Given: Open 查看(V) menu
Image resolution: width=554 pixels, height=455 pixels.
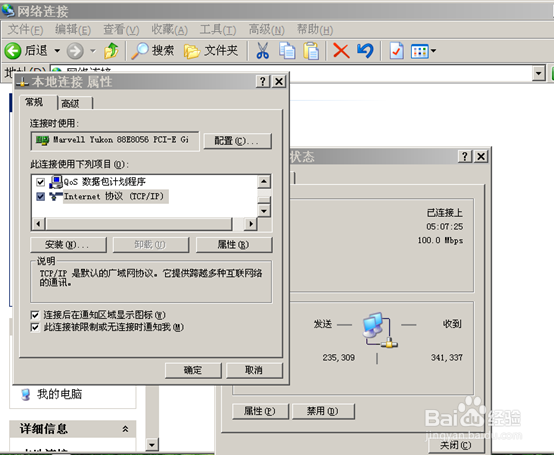Looking at the screenshot, I should [121, 30].
